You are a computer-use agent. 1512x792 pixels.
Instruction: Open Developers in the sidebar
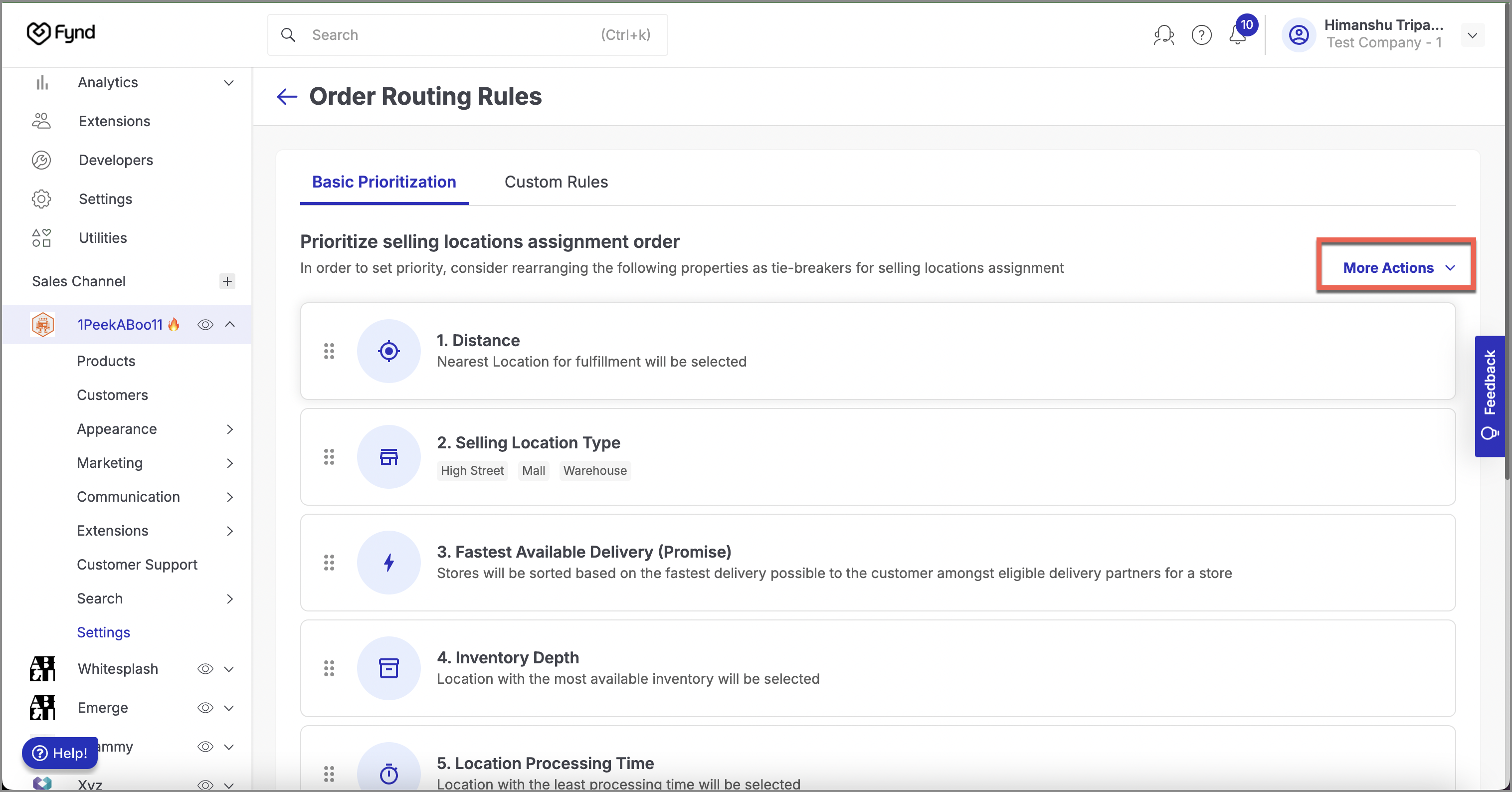point(116,160)
